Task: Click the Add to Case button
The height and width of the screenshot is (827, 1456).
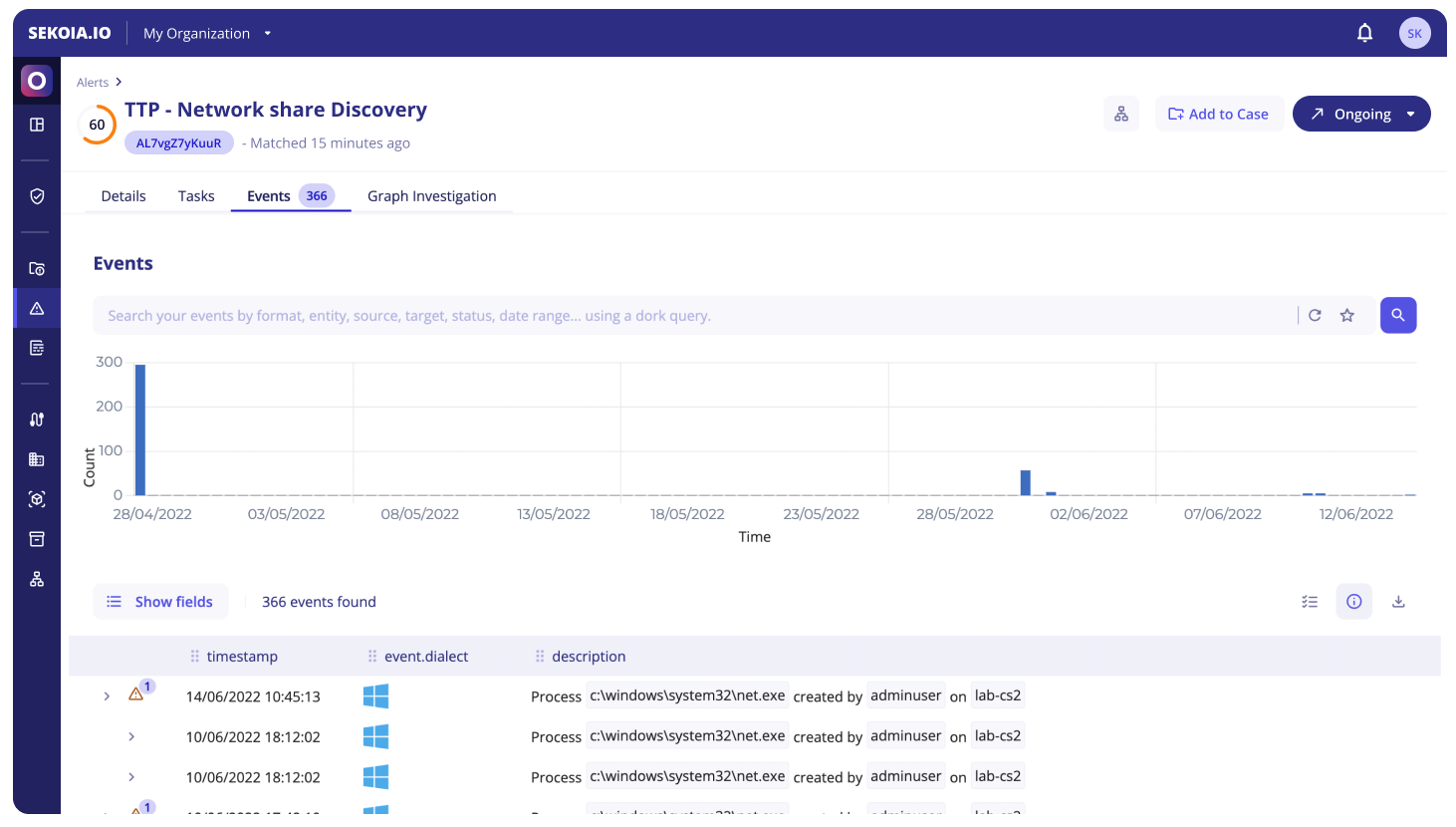Action: pyautogui.click(x=1218, y=114)
